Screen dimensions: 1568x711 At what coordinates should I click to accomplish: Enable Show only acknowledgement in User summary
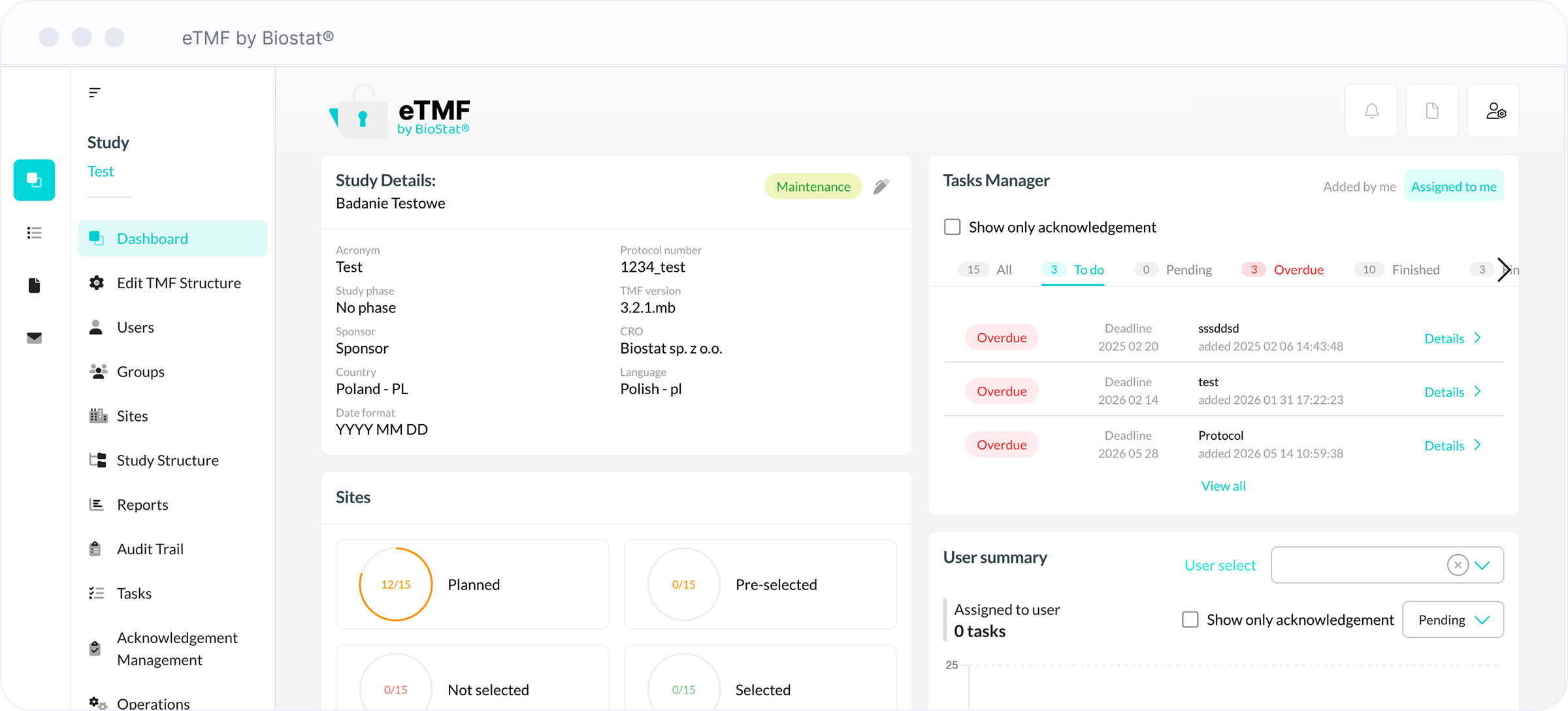1190,620
